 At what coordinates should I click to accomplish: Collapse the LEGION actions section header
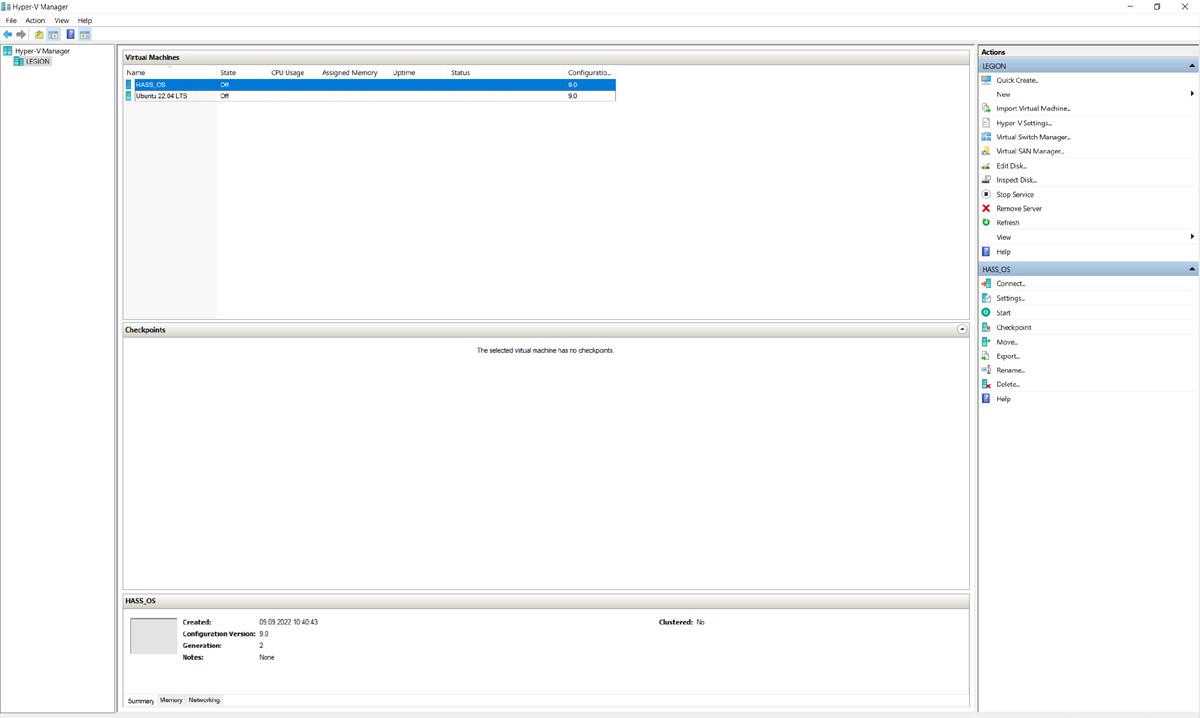pos(1192,66)
